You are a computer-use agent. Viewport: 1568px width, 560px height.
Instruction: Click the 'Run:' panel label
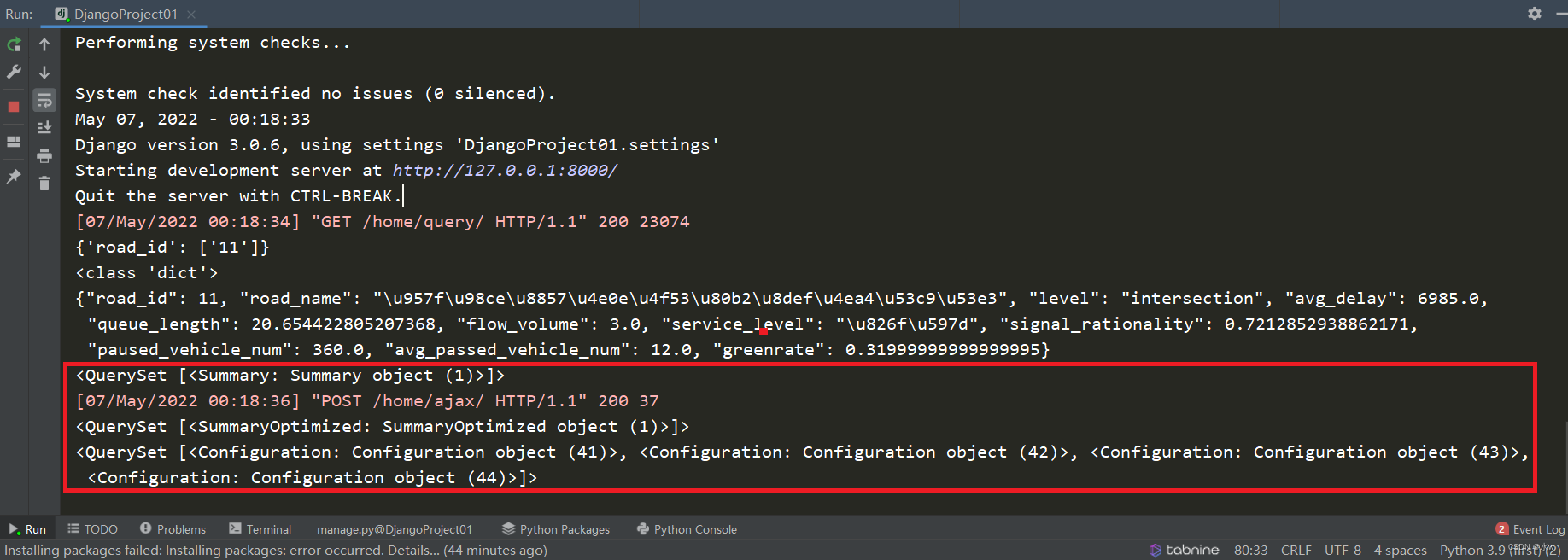point(19,14)
